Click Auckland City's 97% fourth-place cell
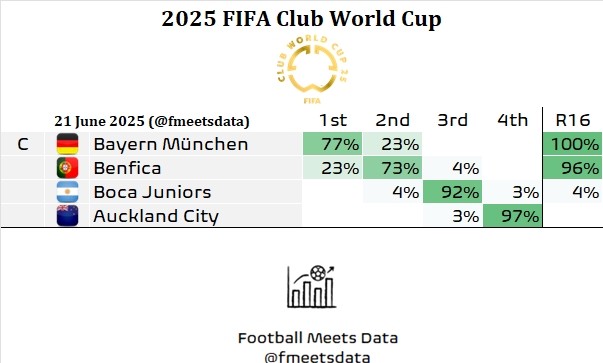The width and height of the screenshot is (603, 363). 513,216
